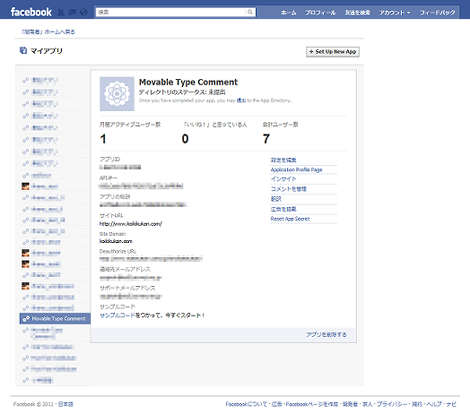Open フィードバック in top navigation
This screenshot has width=470, height=414.
coord(437,13)
